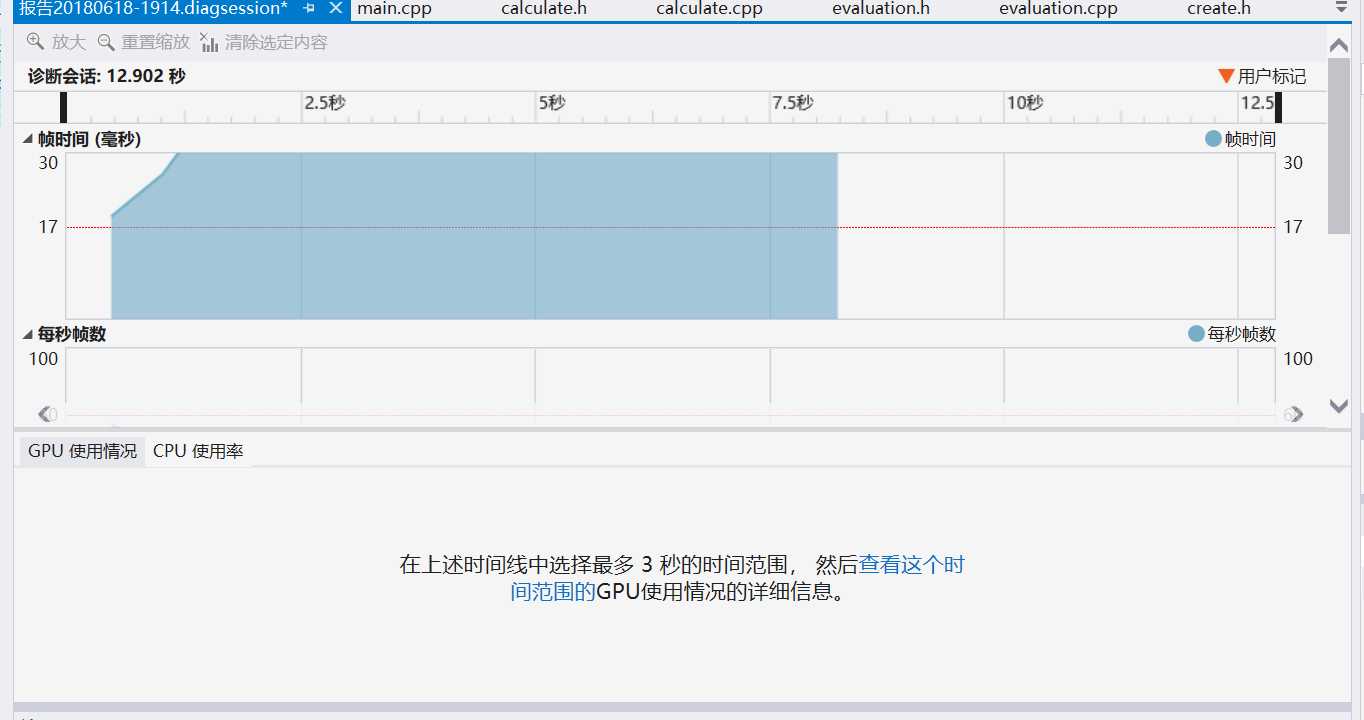Click the 放大 zoom in button
The width and height of the screenshot is (1364, 720).
point(56,42)
